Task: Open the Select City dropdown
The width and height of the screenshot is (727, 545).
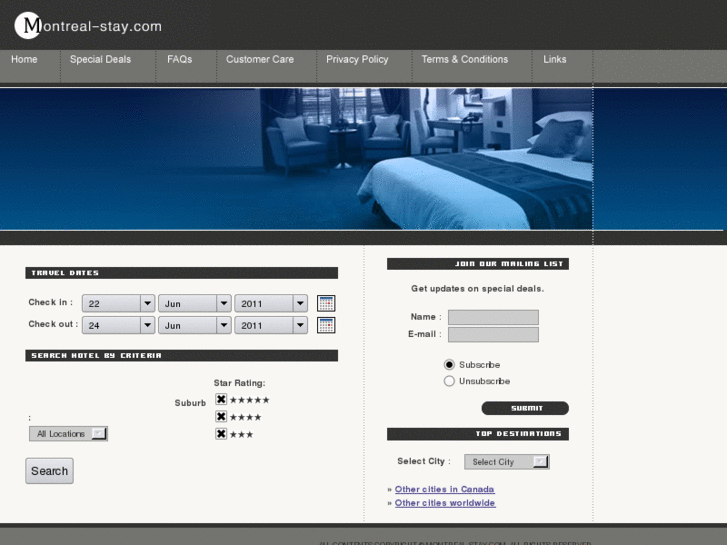Action: [x=510, y=462]
